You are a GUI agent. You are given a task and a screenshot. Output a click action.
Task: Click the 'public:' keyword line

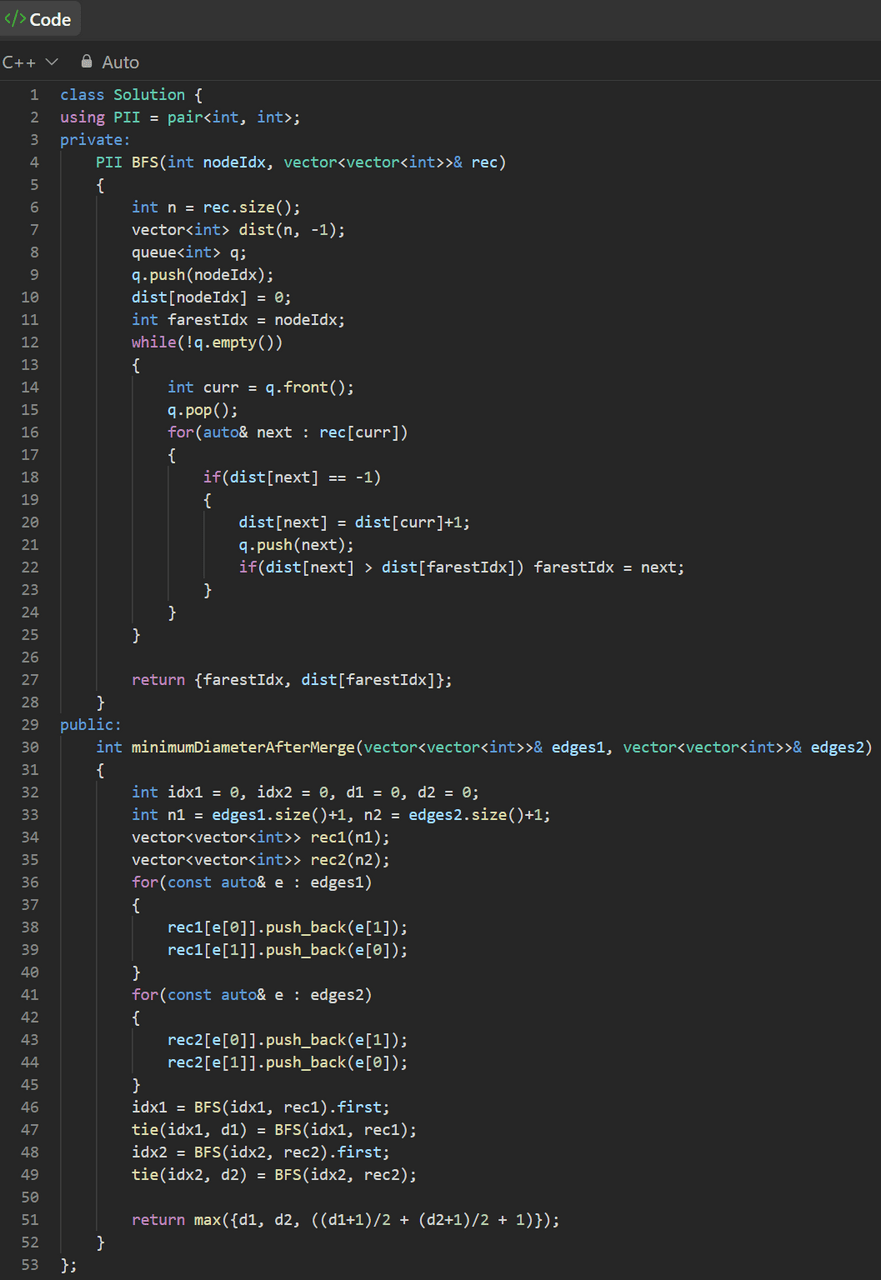[90, 725]
